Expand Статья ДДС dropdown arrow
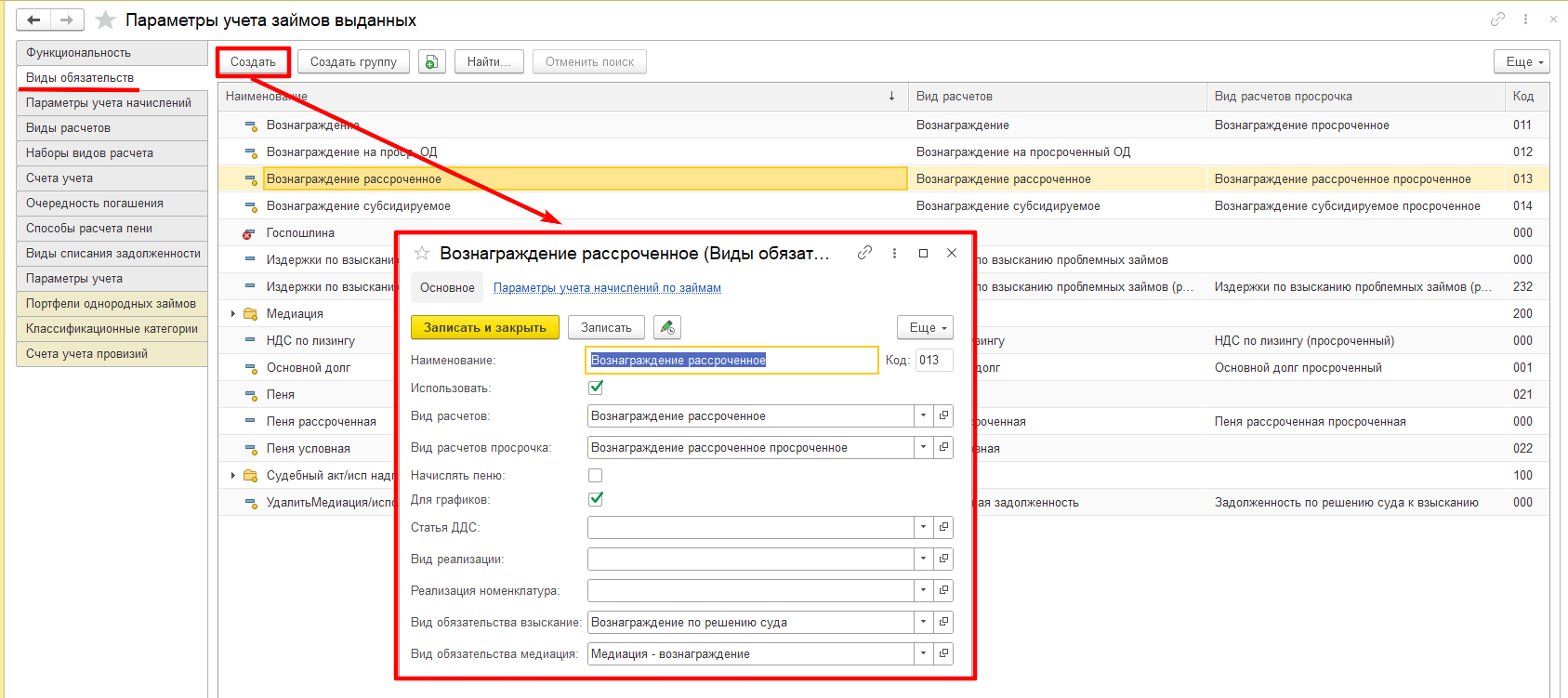 point(923,527)
